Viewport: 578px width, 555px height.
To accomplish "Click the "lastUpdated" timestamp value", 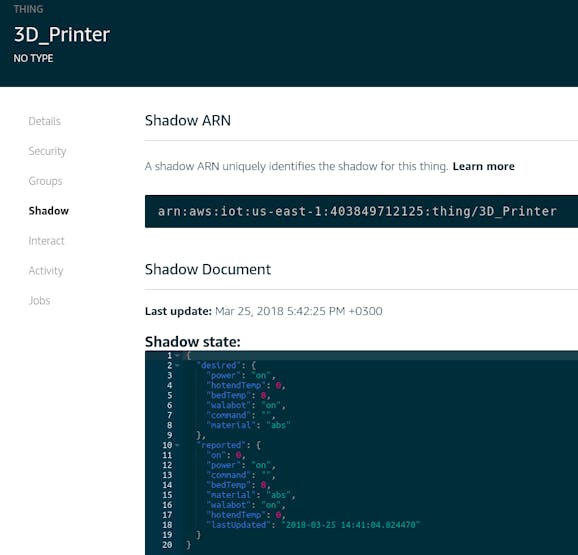I will [351, 525].
